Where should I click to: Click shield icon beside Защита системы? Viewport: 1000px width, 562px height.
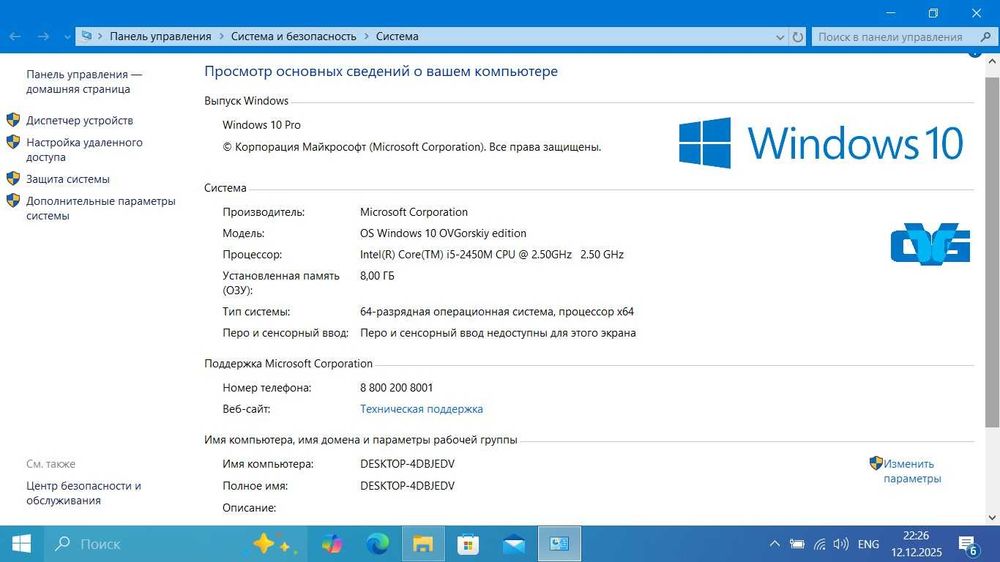tap(13, 179)
